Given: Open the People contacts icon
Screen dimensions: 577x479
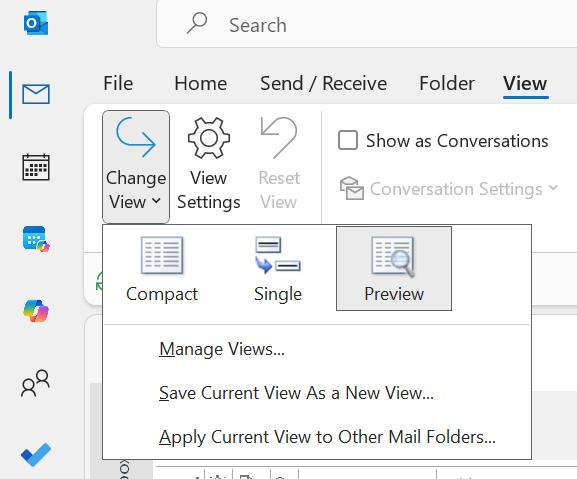Looking at the screenshot, I should [36, 383].
